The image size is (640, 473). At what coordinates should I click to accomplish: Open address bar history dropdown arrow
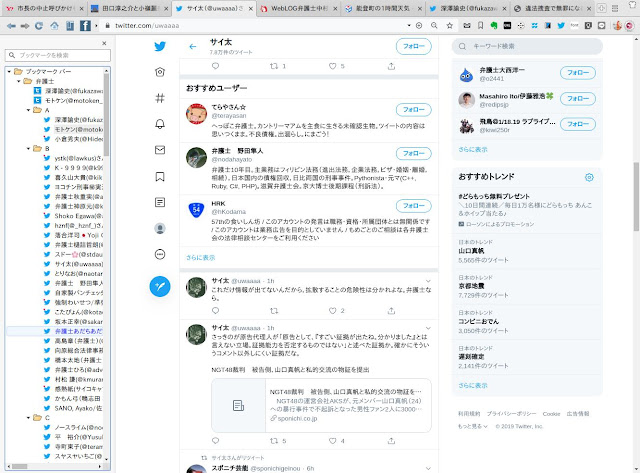[409, 26]
